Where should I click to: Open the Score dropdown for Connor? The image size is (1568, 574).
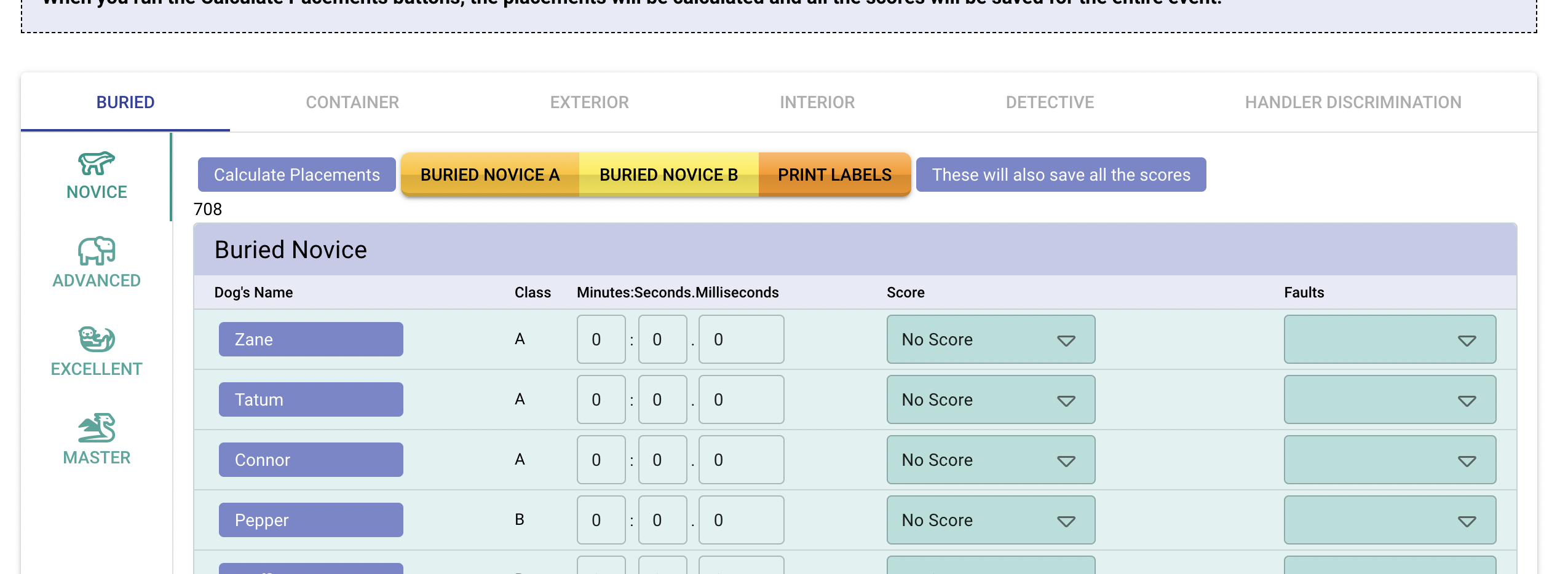[x=991, y=460]
